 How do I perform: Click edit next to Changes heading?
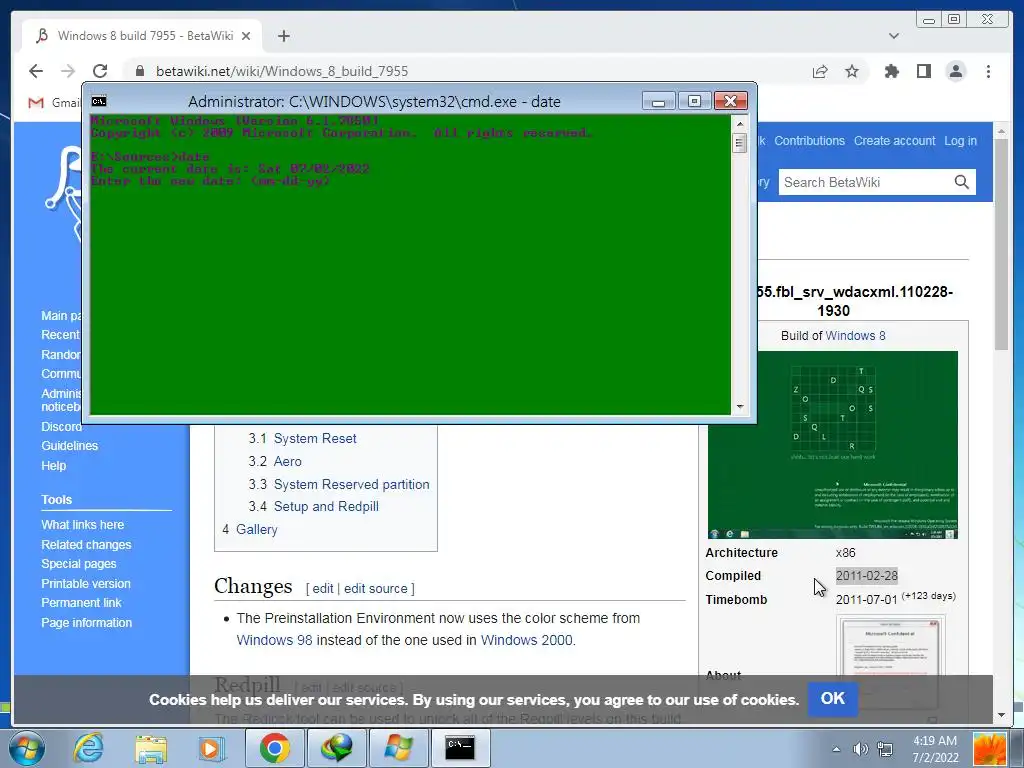click(x=323, y=588)
